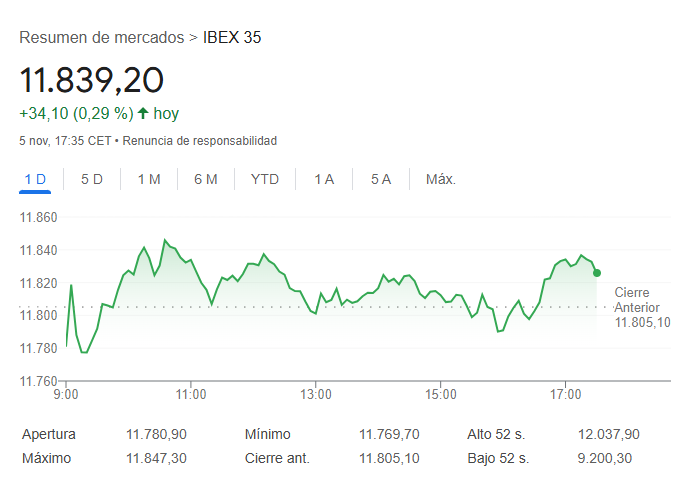Show the 1 A yearly chart
This screenshot has height=477, width=698.
pos(324,179)
